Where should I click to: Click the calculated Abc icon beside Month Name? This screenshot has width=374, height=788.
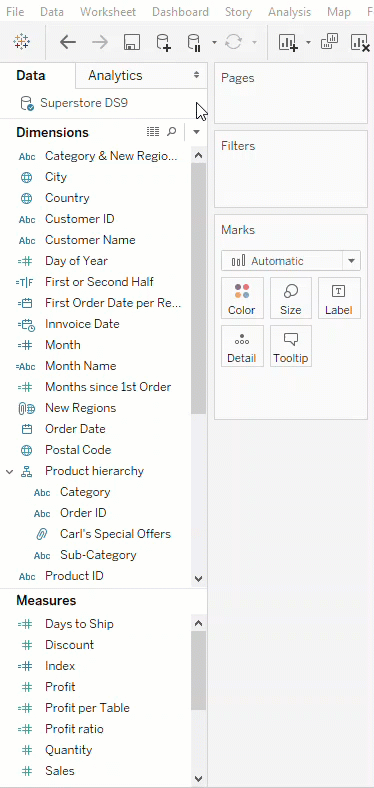[26, 367]
